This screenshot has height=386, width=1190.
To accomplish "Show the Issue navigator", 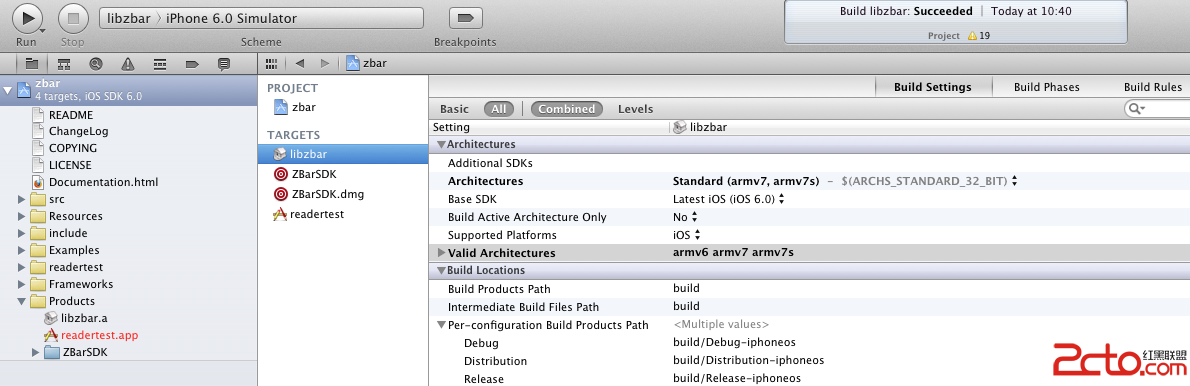I will click(x=128, y=64).
